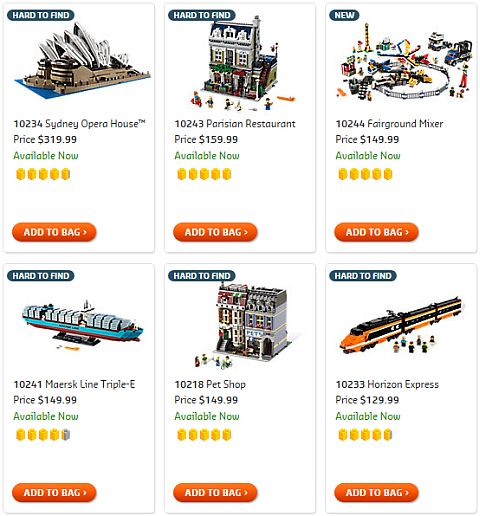
Task: View the Pet Shop building image
Action: (247, 325)
